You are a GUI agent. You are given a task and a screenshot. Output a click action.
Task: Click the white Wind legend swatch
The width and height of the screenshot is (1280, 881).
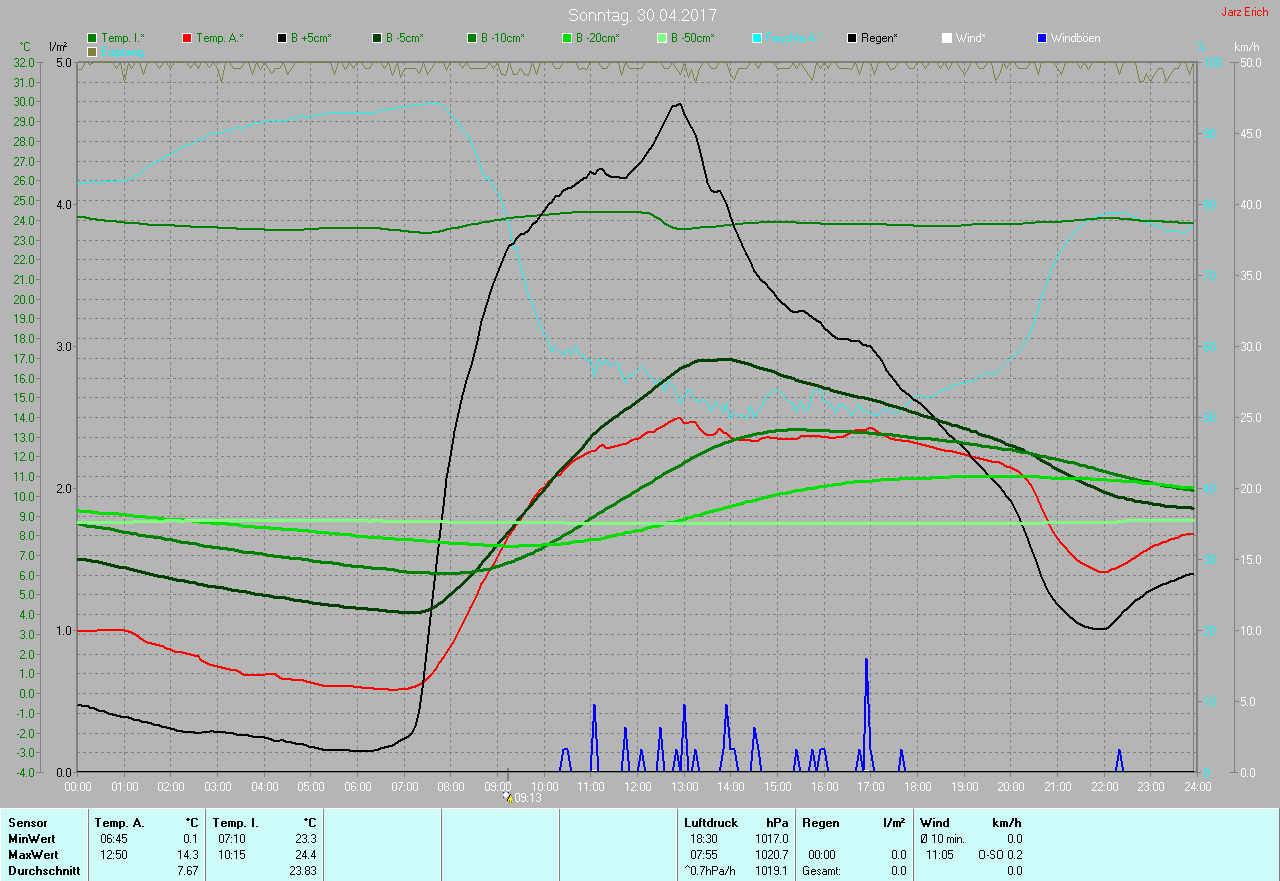click(947, 38)
